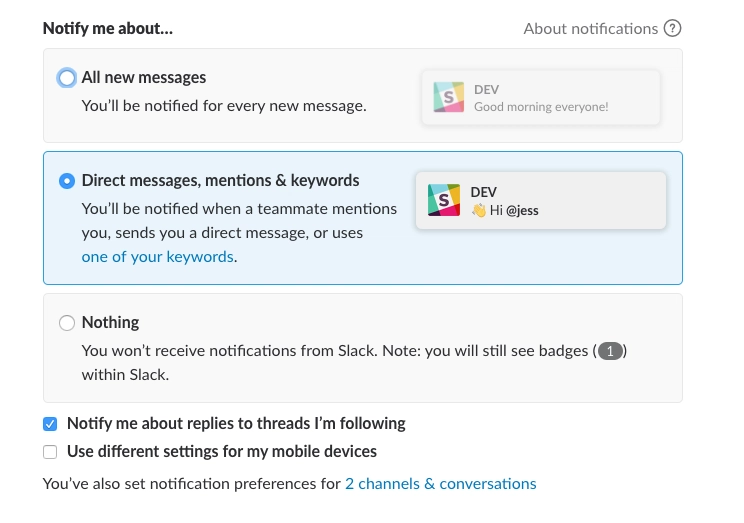Screen dimensions: 744x523
Task: Click the Nothing option card description
Action: pos(354,363)
